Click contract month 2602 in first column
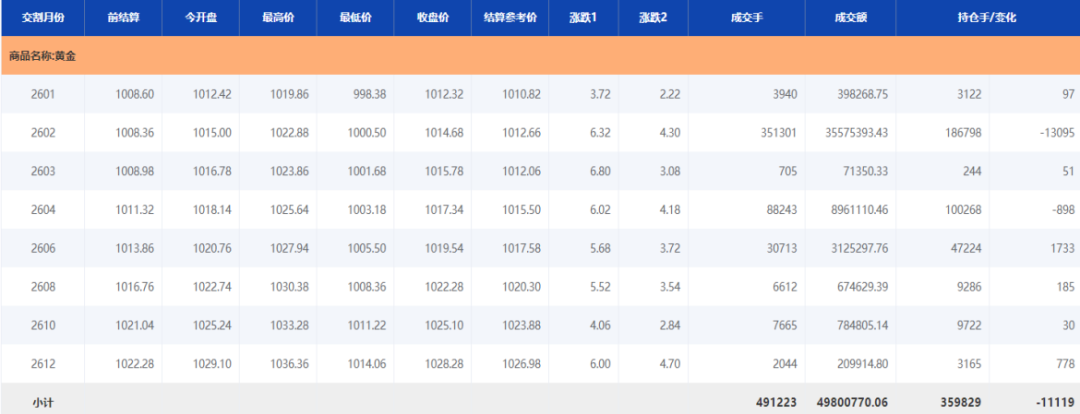The width and height of the screenshot is (1080, 414). pyautogui.click(x=43, y=133)
